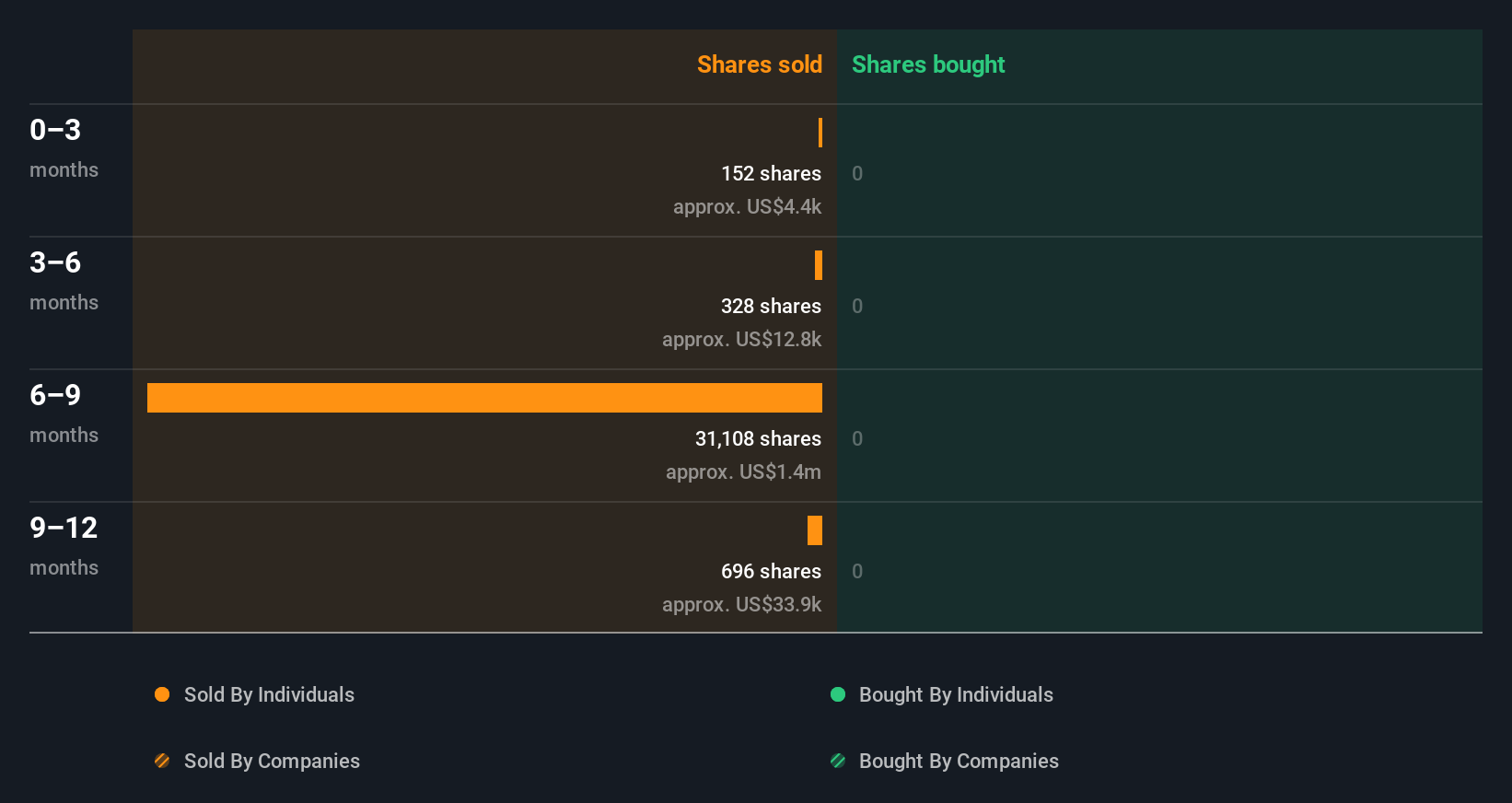
Task: Click the 0–3 months row label
Action: click(x=64, y=148)
